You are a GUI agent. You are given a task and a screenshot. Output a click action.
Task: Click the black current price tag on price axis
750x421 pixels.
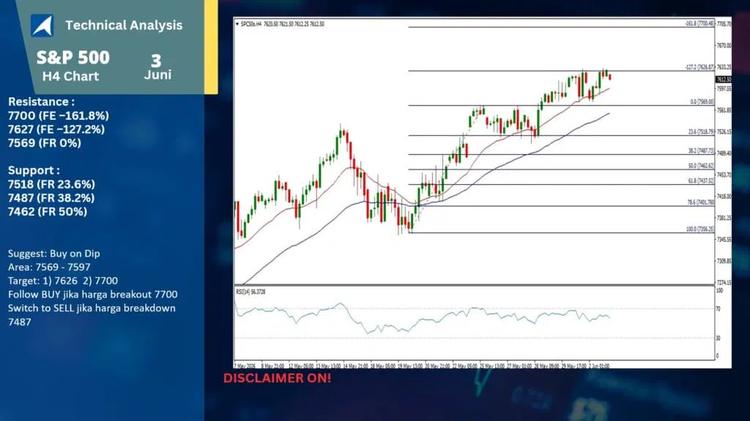point(723,79)
